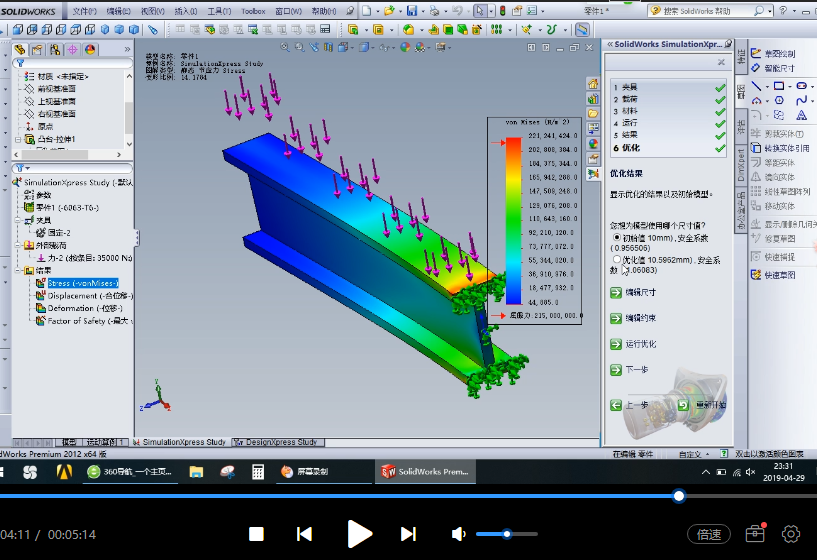Select Stress (-vonMises-) result item
This screenshot has width=817, height=560.
point(83,283)
